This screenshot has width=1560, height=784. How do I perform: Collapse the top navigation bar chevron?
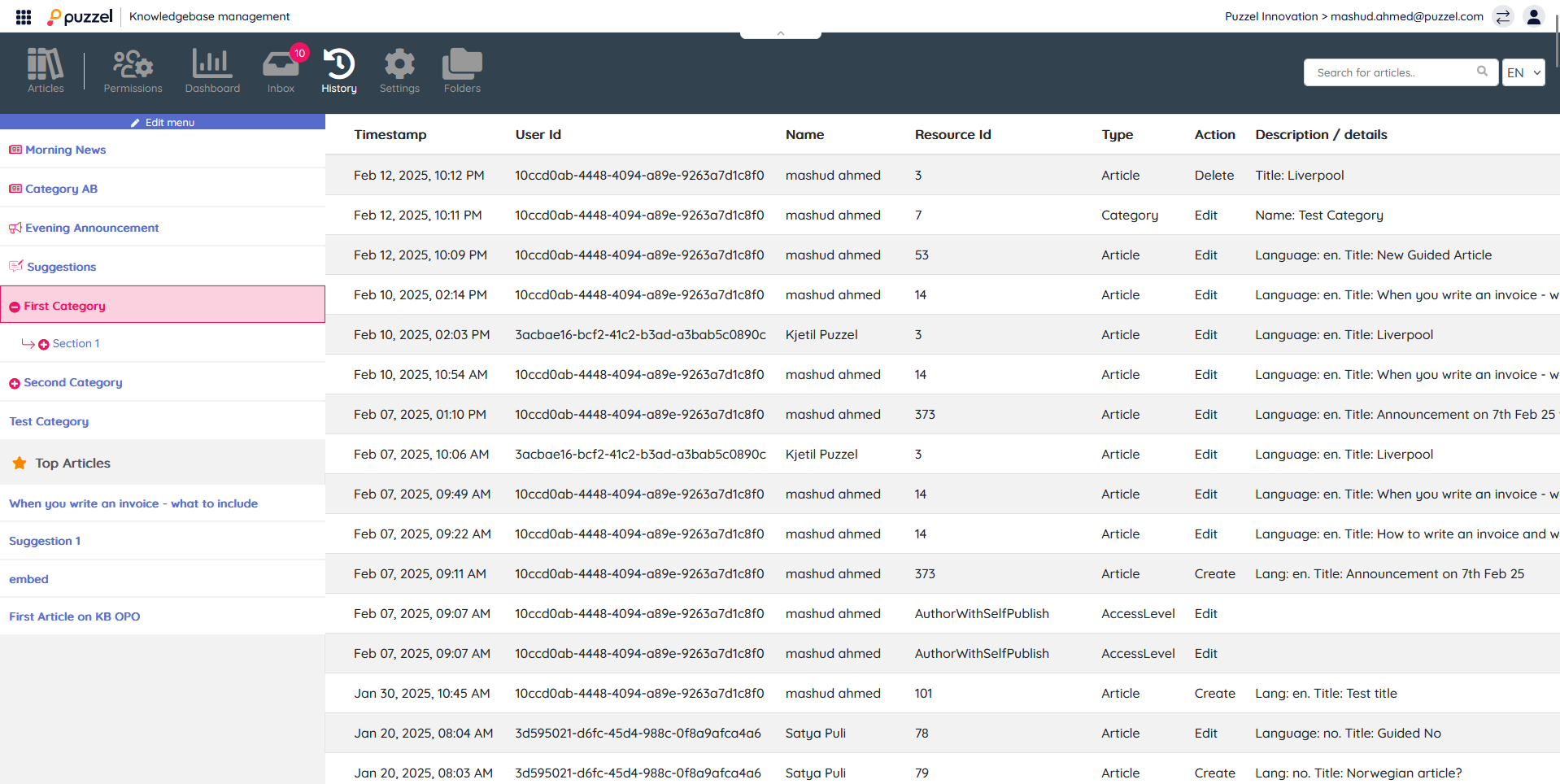[780, 33]
